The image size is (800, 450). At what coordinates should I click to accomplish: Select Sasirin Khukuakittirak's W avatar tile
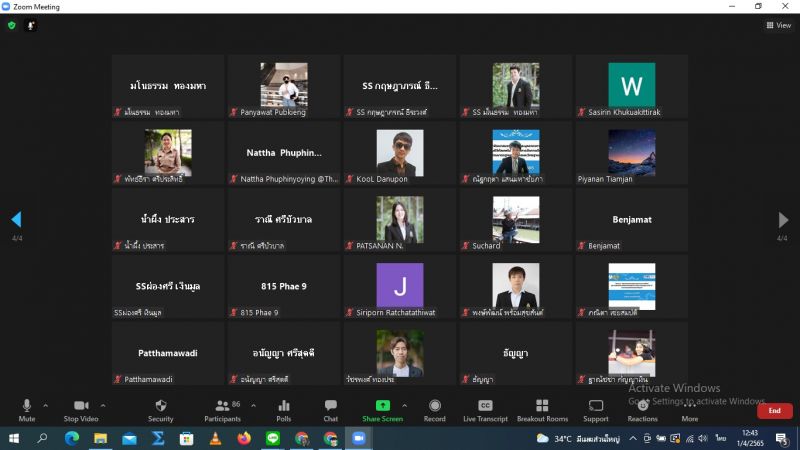[632, 86]
